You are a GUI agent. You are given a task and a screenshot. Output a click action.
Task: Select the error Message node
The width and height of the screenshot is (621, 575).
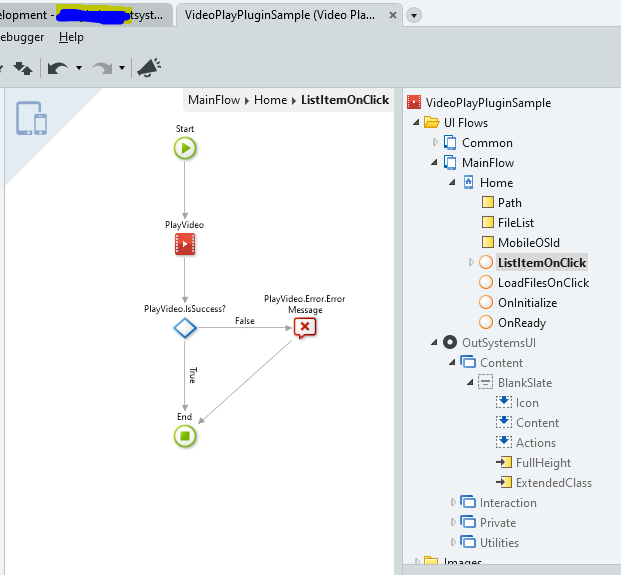coord(305,328)
